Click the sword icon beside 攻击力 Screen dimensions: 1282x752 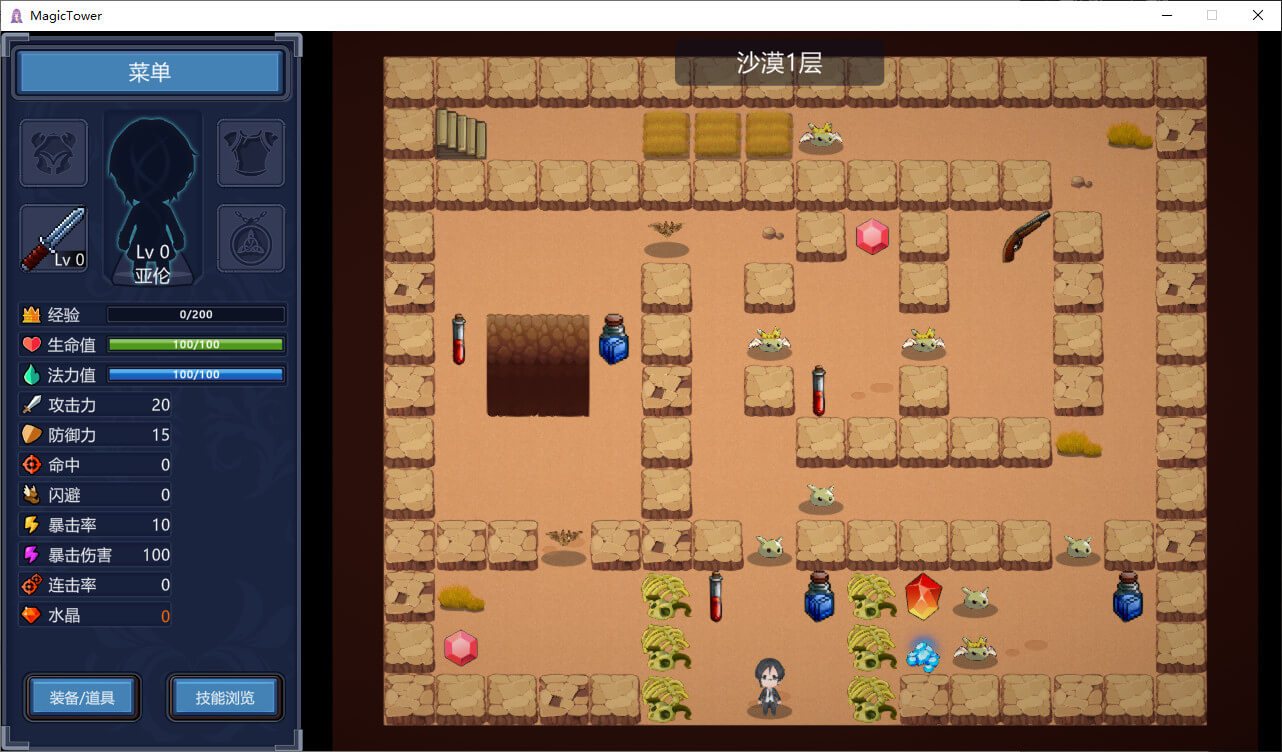pyautogui.click(x=32, y=405)
